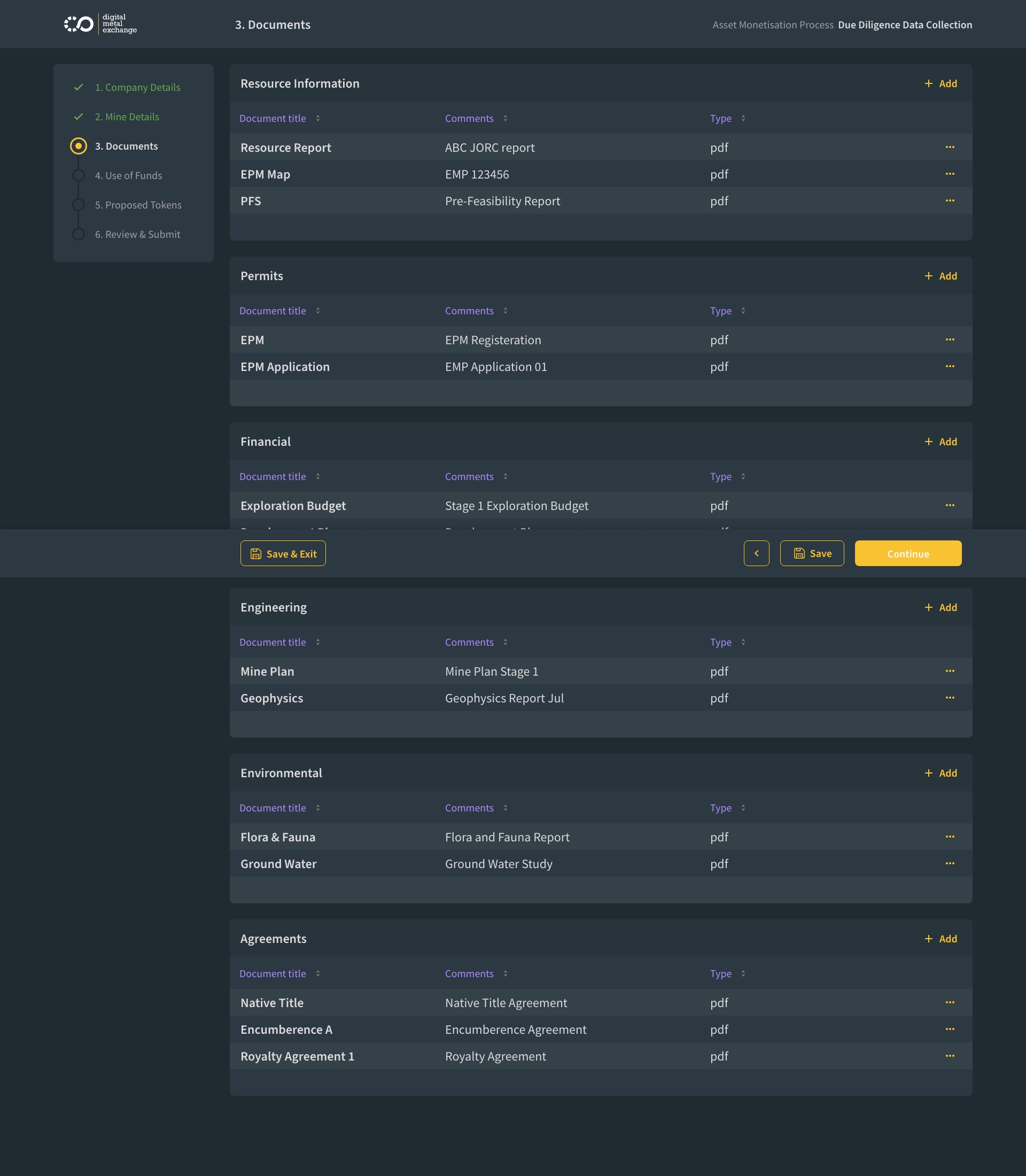Open three-dot menu for Geophysics row
Image resolution: width=1026 pixels, height=1176 pixels.
coord(949,698)
